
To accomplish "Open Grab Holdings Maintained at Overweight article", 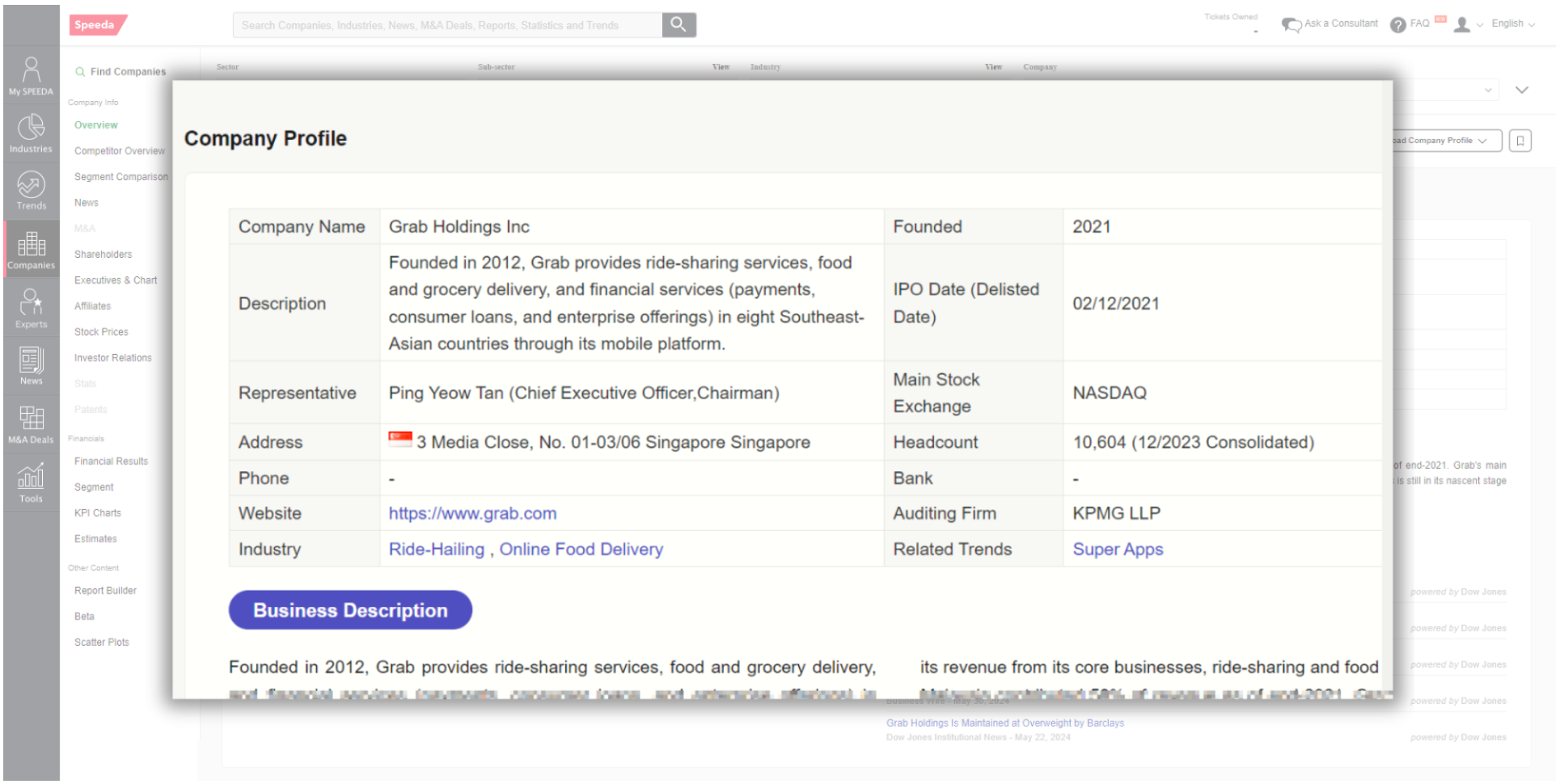I will (x=1004, y=723).
